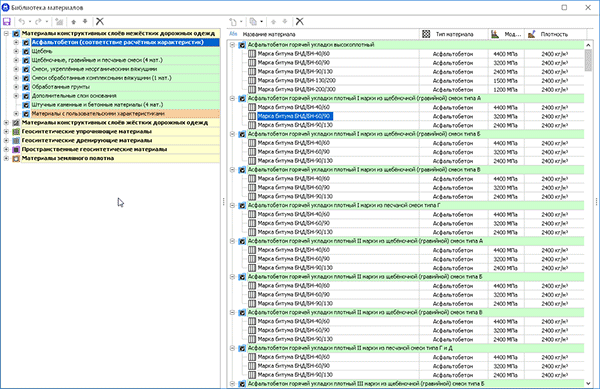Click the Плотность column header
The height and width of the screenshot is (389, 600).
coord(555,34)
